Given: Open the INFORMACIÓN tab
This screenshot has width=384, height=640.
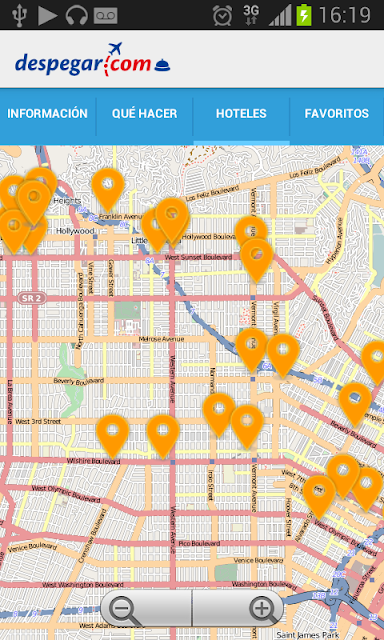Looking at the screenshot, I should (x=47, y=114).
